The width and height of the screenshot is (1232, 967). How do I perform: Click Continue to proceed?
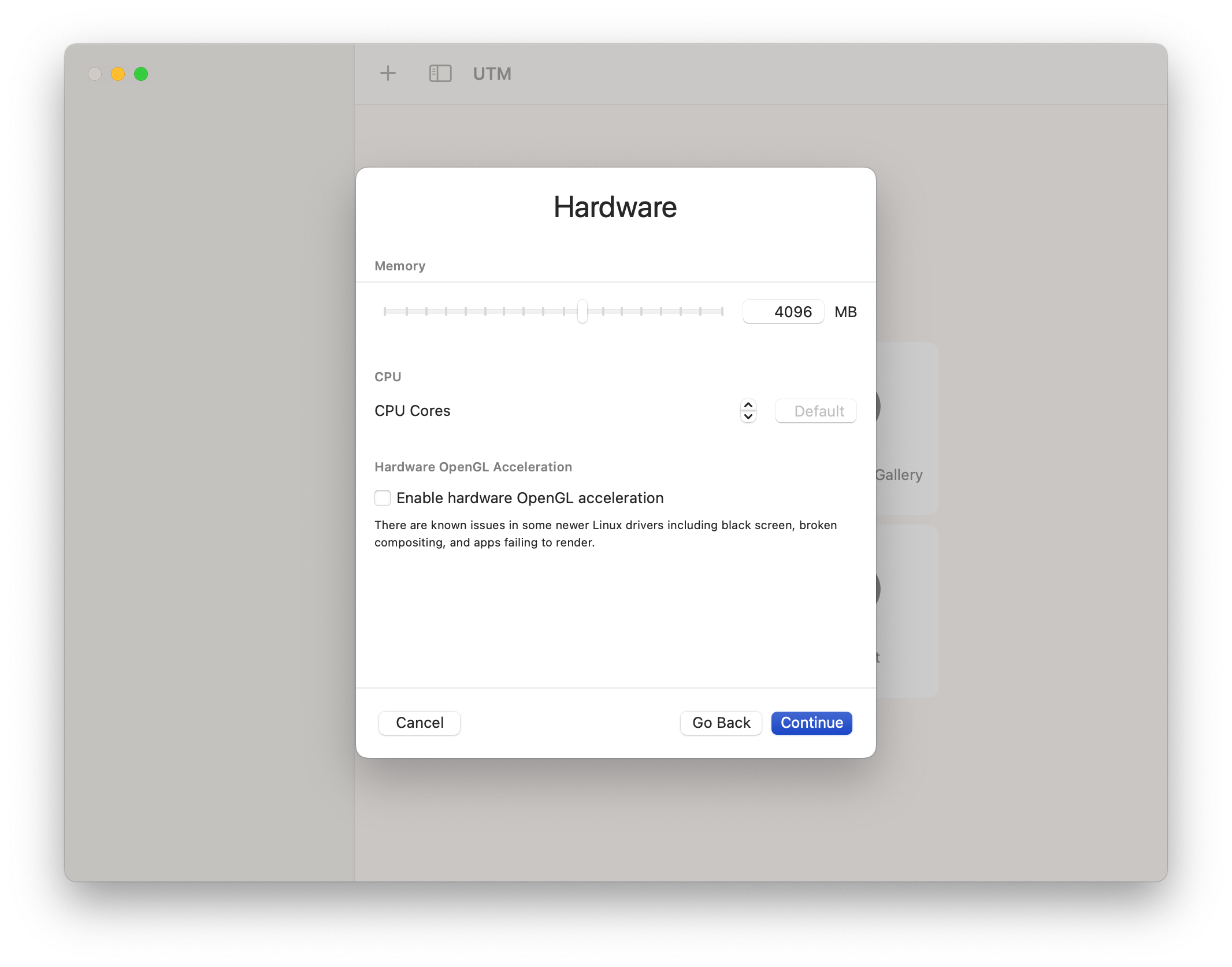click(812, 723)
